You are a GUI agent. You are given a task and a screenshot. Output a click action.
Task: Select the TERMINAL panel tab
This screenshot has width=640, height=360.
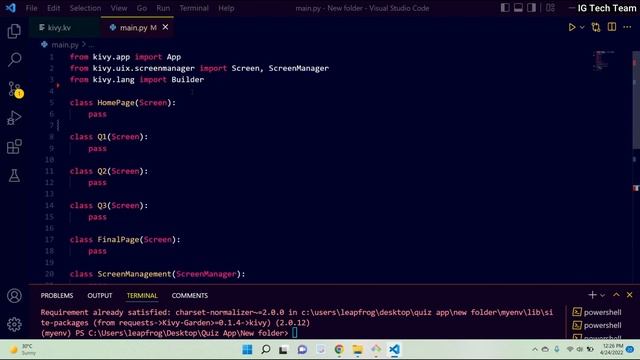[x=142, y=296]
